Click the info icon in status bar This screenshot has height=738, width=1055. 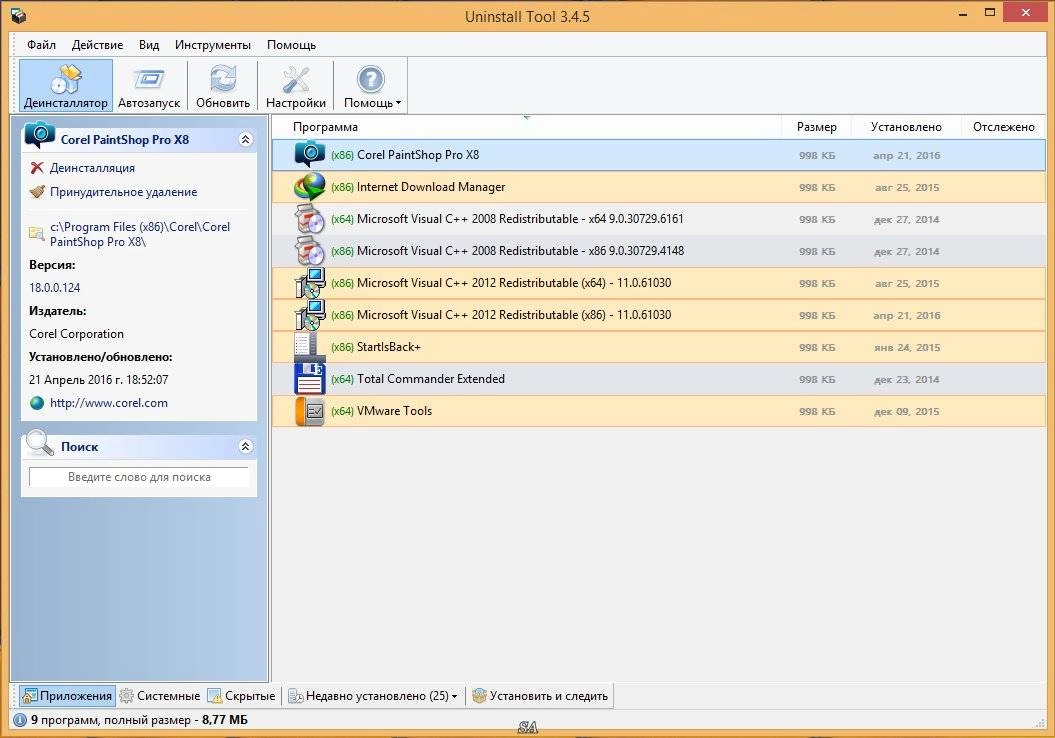20,720
